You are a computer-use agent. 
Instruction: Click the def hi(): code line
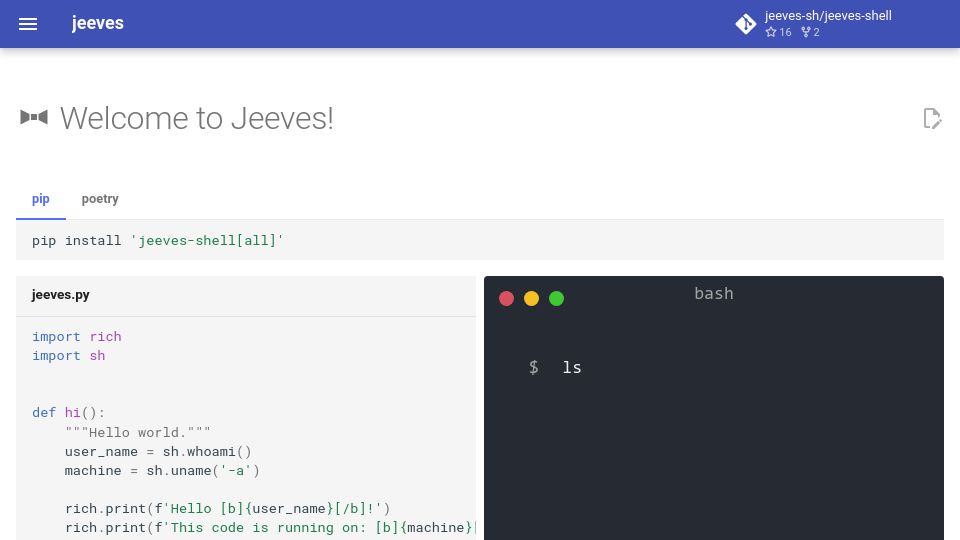(x=69, y=413)
